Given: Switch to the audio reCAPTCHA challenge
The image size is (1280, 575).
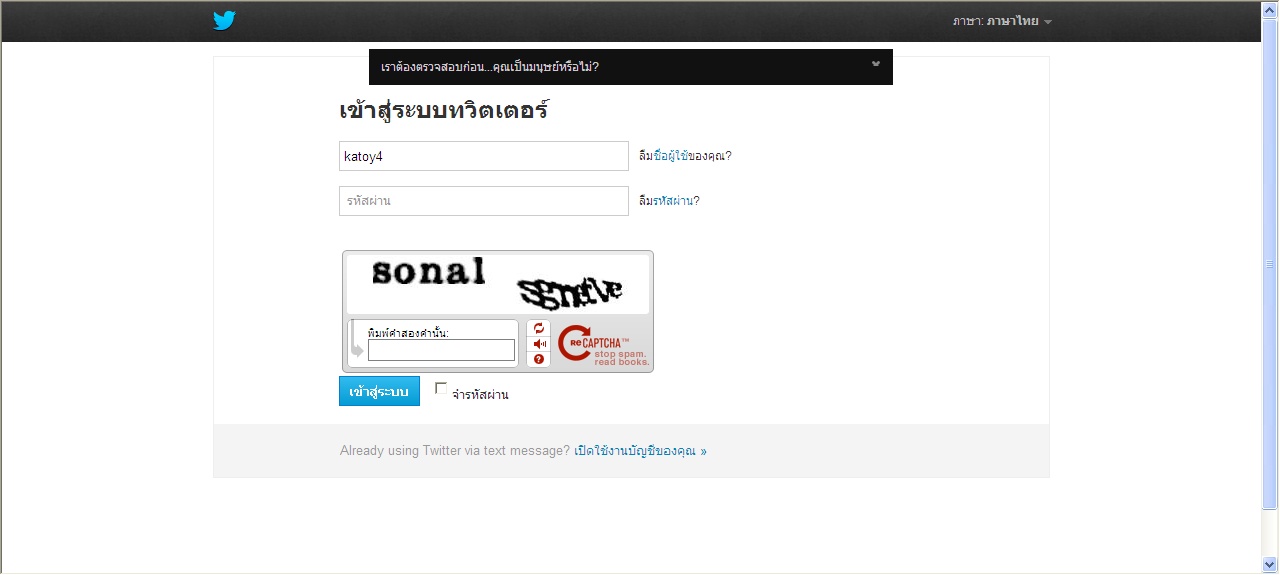Looking at the screenshot, I should pyautogui.click(x=539, y=344).
